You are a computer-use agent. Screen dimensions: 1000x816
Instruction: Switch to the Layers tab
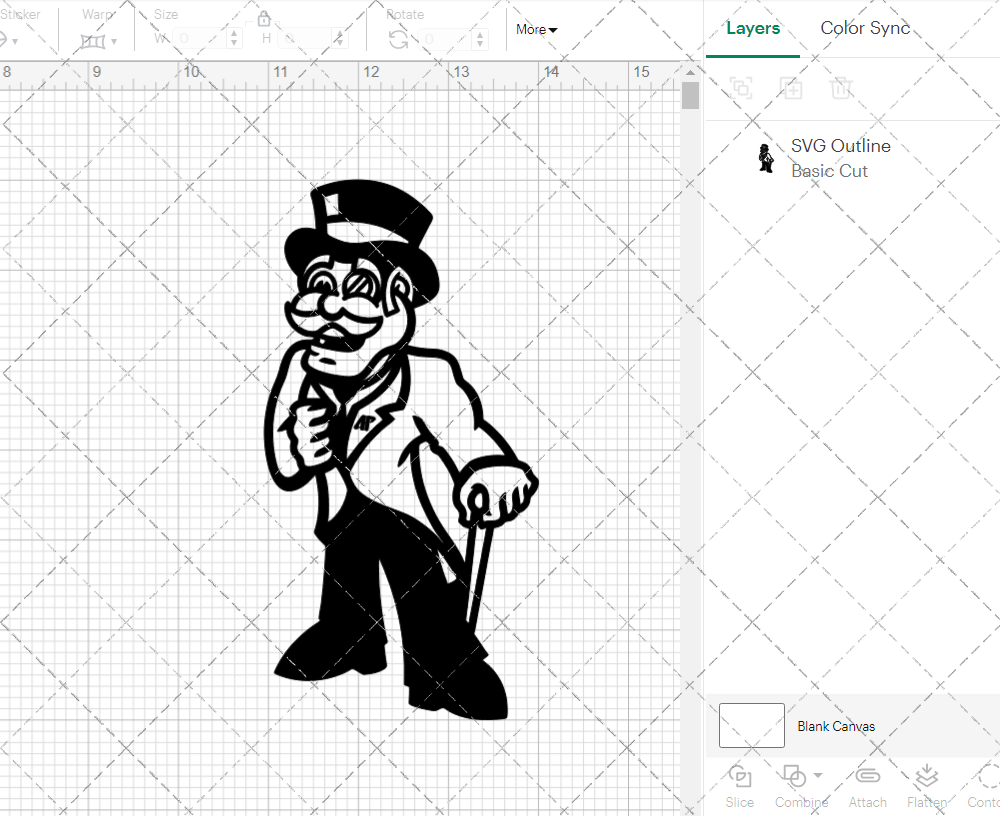coord(753,28)
